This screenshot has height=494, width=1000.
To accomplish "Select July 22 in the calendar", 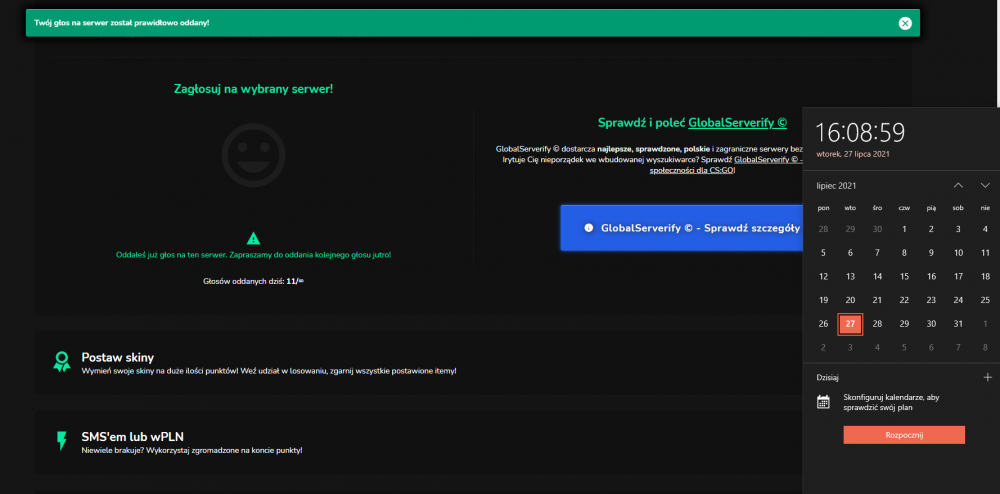I will 904,300.
